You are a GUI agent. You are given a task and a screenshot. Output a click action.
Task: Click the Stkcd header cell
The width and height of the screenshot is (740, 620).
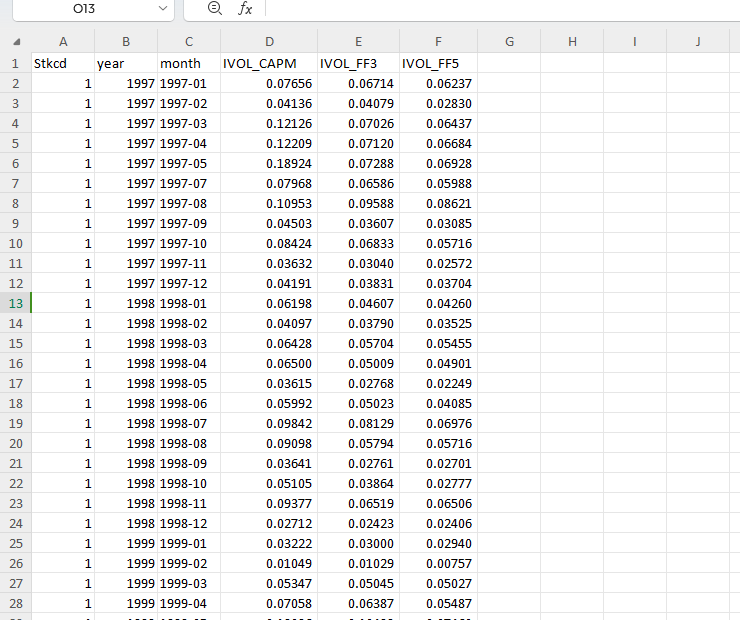click(x=63, y=63)
